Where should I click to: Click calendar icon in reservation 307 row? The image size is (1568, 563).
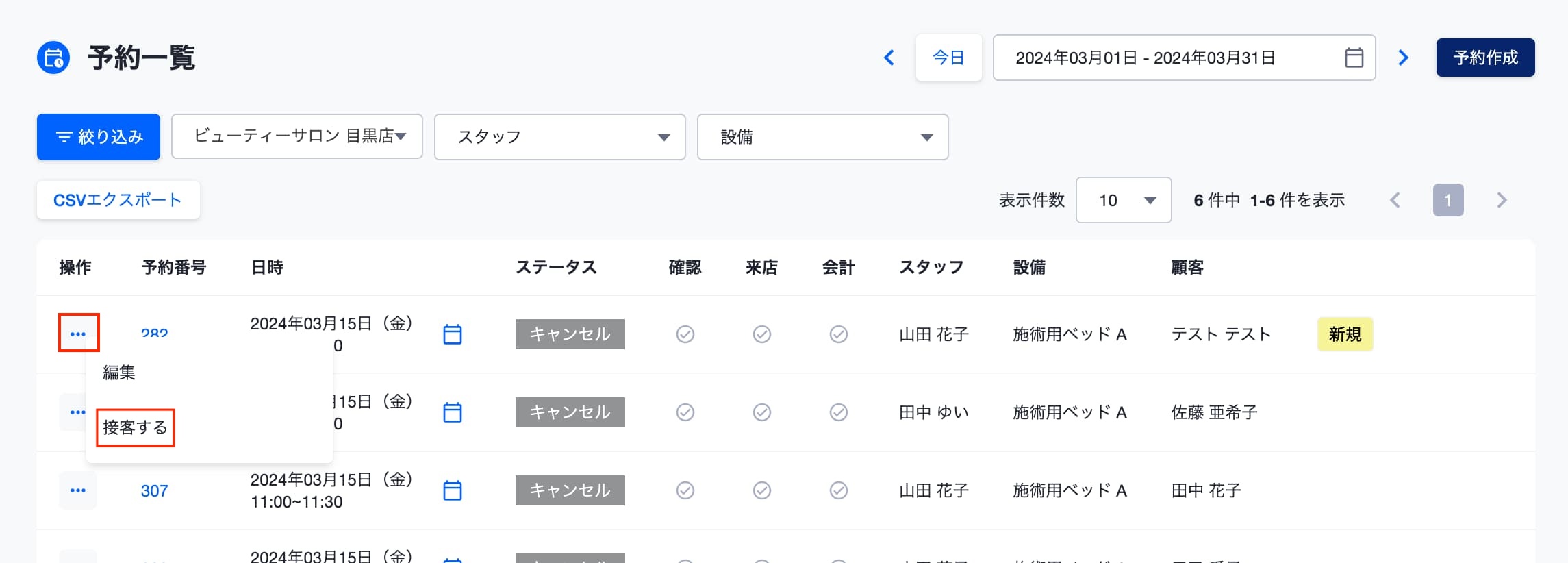coord(453,490)
